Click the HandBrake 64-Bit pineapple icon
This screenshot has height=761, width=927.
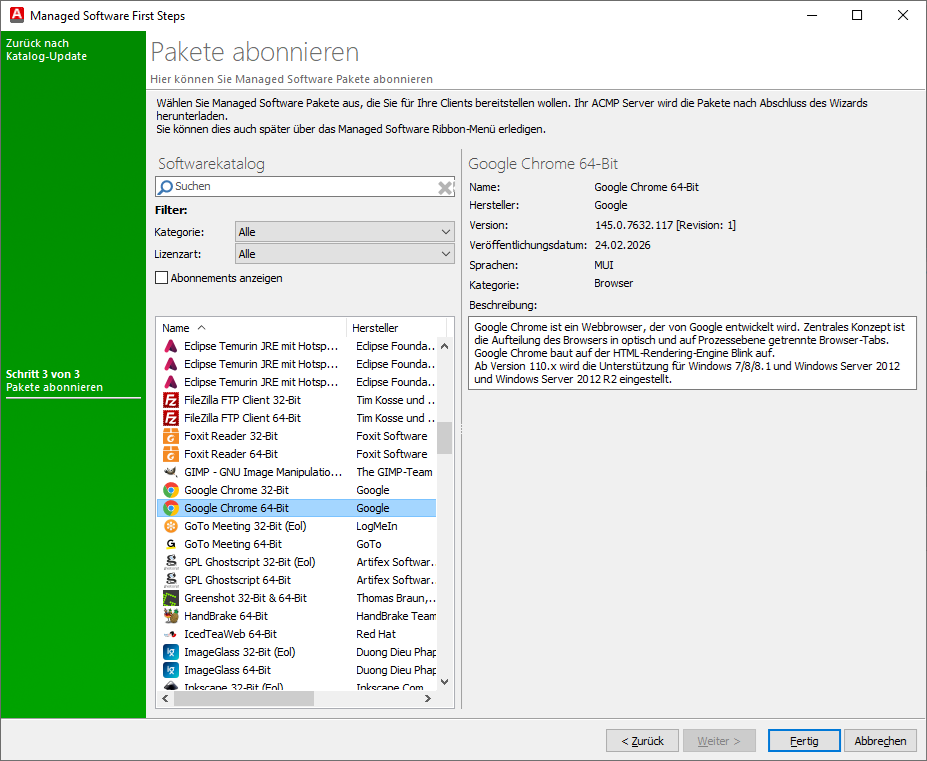(171, 616)
